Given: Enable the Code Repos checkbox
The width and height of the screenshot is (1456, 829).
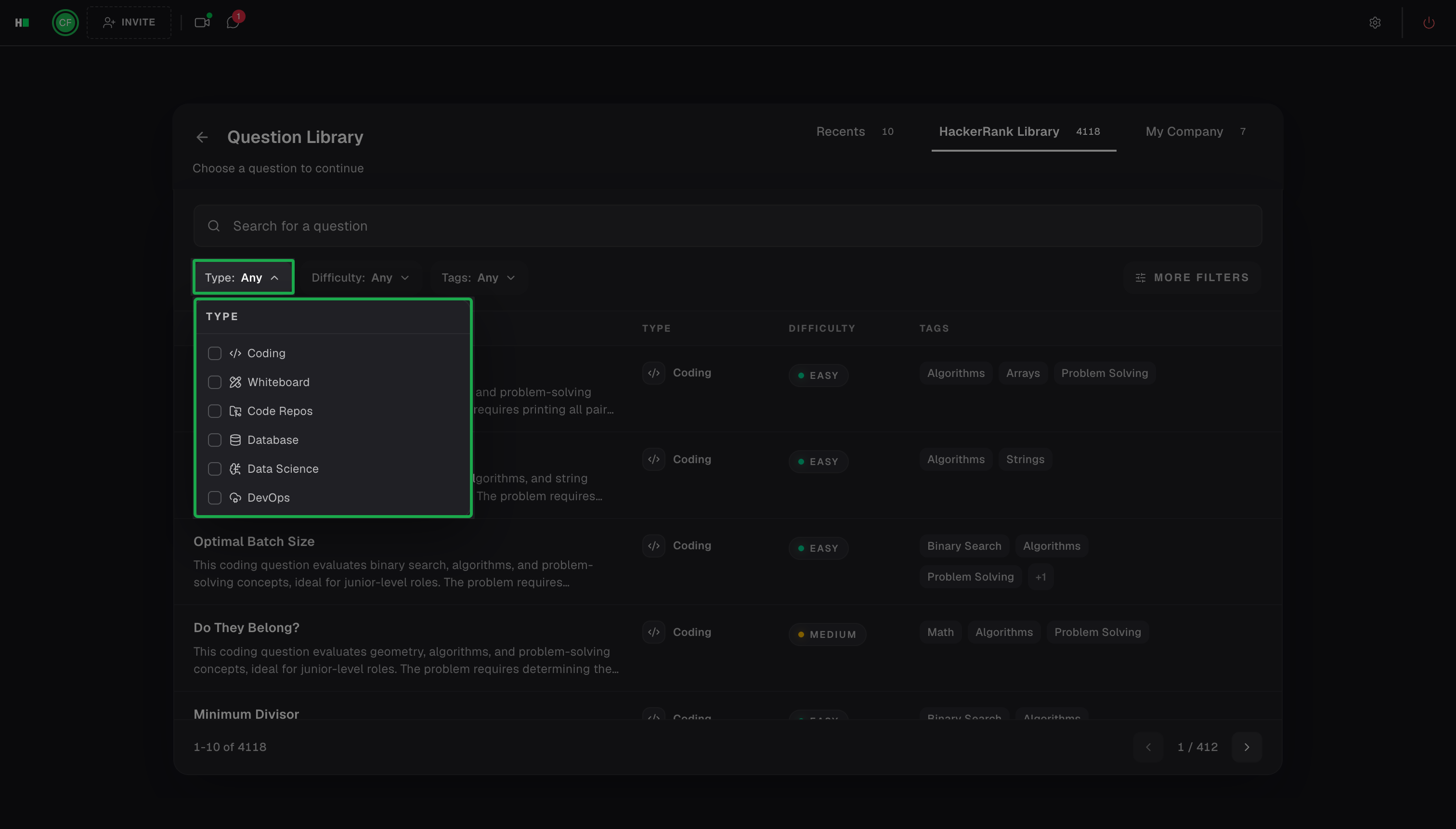Looking at the screenshot, I should point(215,411).
